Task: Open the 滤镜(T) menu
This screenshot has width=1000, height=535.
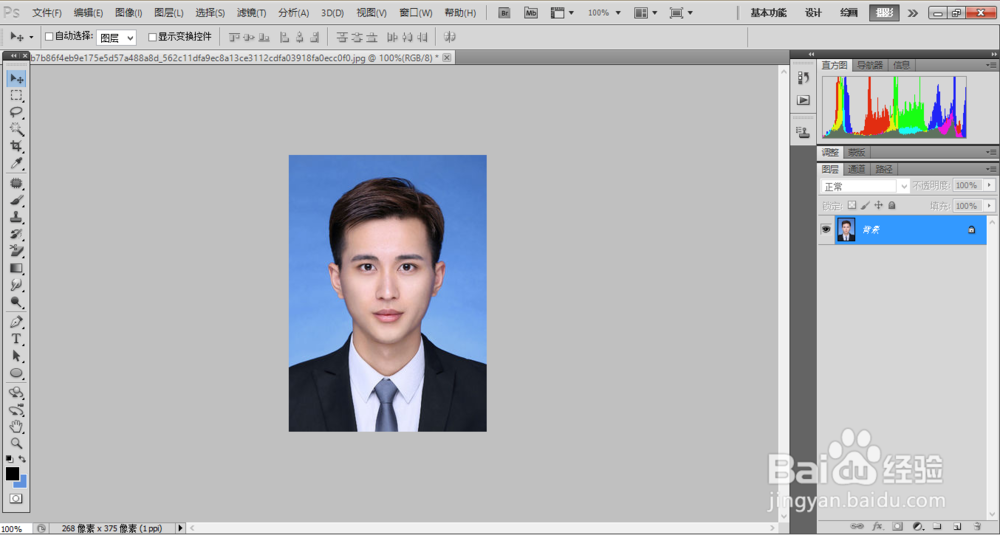Action: point(251,13)
